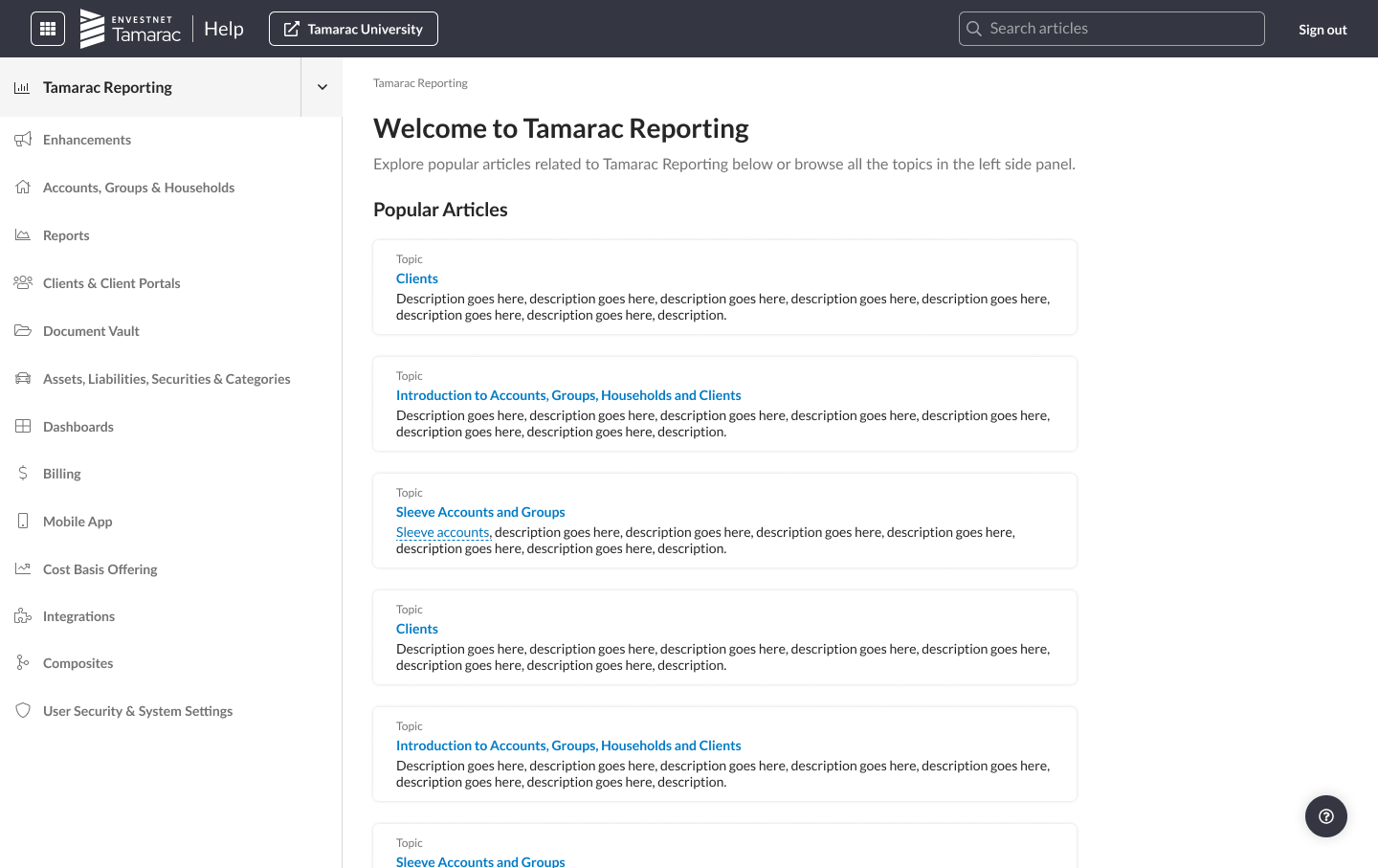1378x868 pixels.
Task: Select the Document Vault folder icon
Action: 22,330
